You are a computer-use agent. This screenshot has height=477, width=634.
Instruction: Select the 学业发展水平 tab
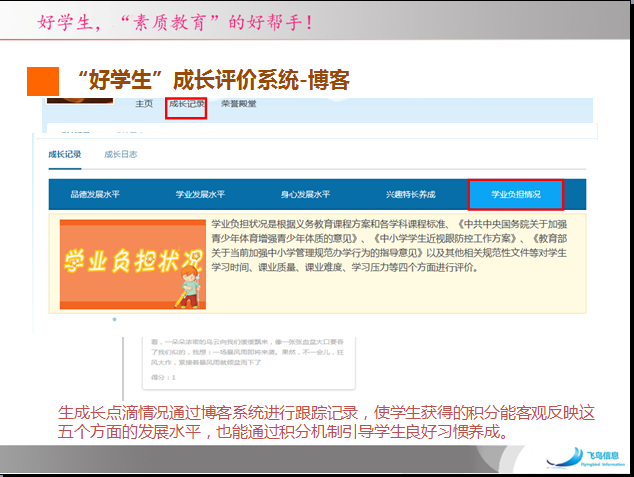[x=200, y=194]
